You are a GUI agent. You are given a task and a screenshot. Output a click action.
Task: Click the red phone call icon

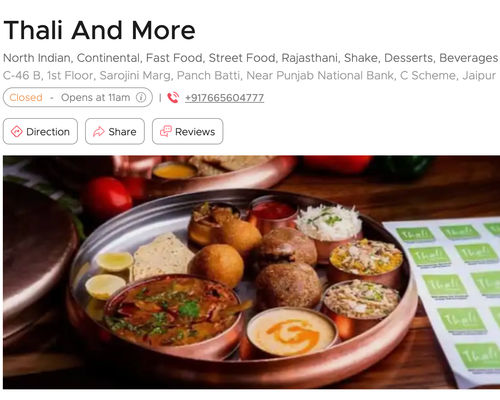(173, 98)
